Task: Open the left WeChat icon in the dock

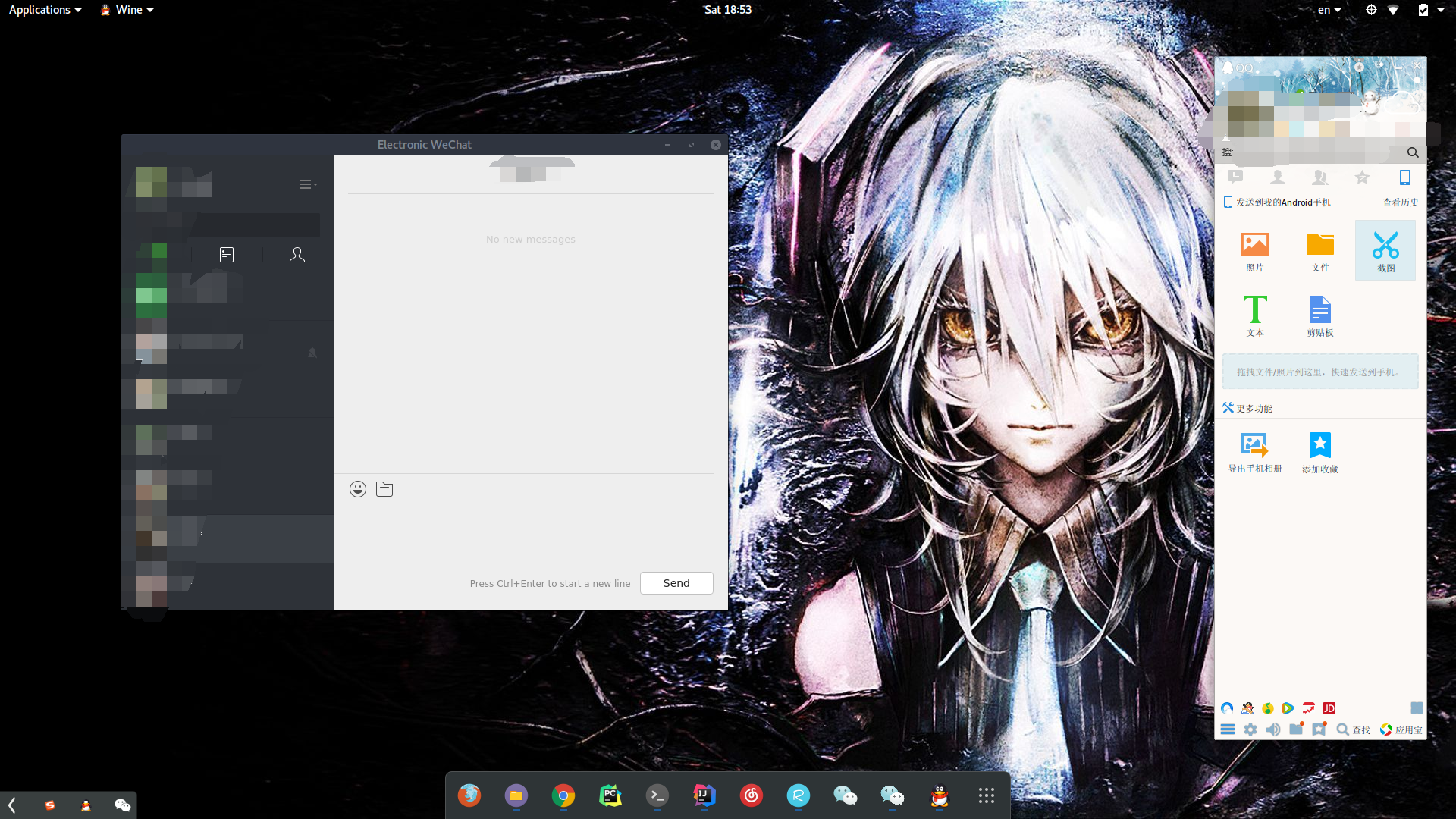Action: tap(846, 795)
